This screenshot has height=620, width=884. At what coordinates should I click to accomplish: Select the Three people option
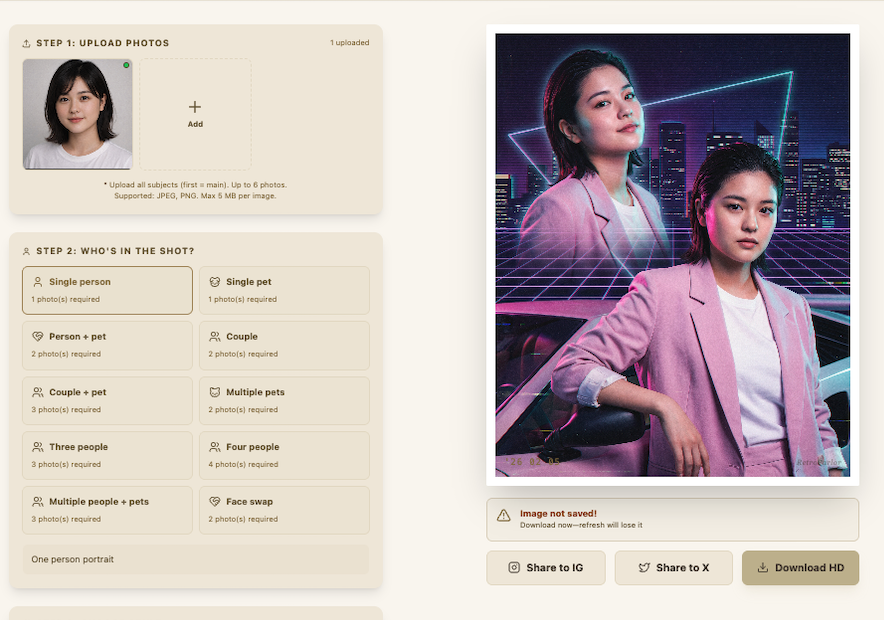click(x=107, y=455)
